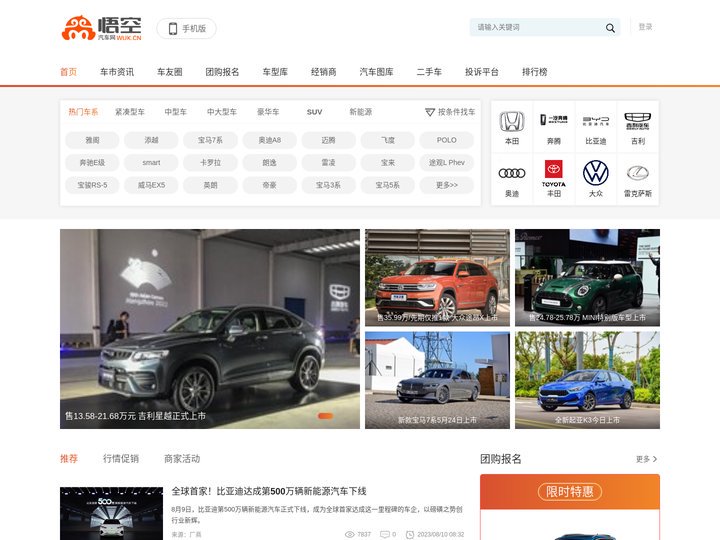This screenshot has width=720, height=540.
Task: Open the BMW 7系 launch image
Action: (x=437, y=380)
